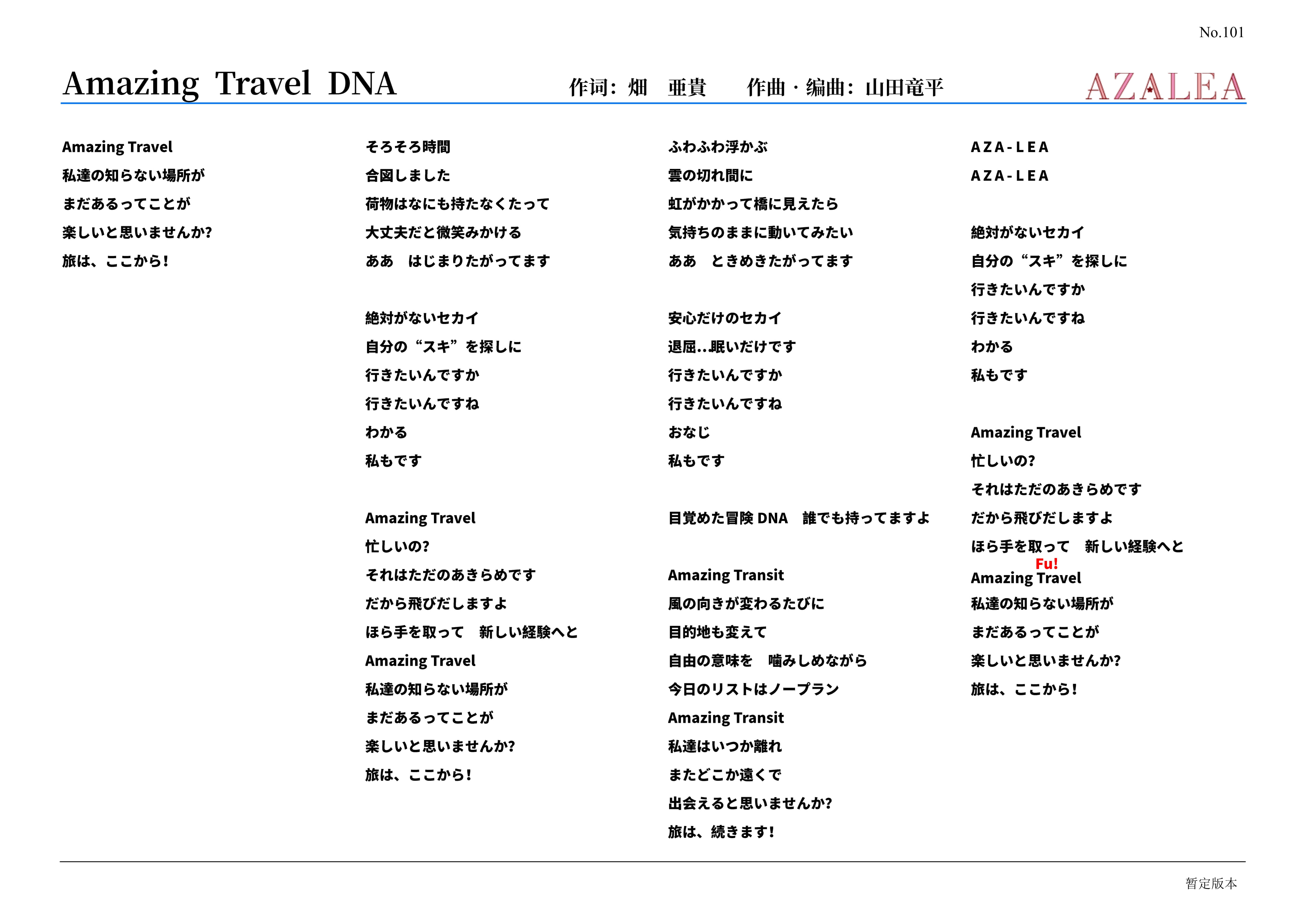This screenshot has height=924, width=1307.
Task: Click the lyric おなじ
Action: coord(689,432)
